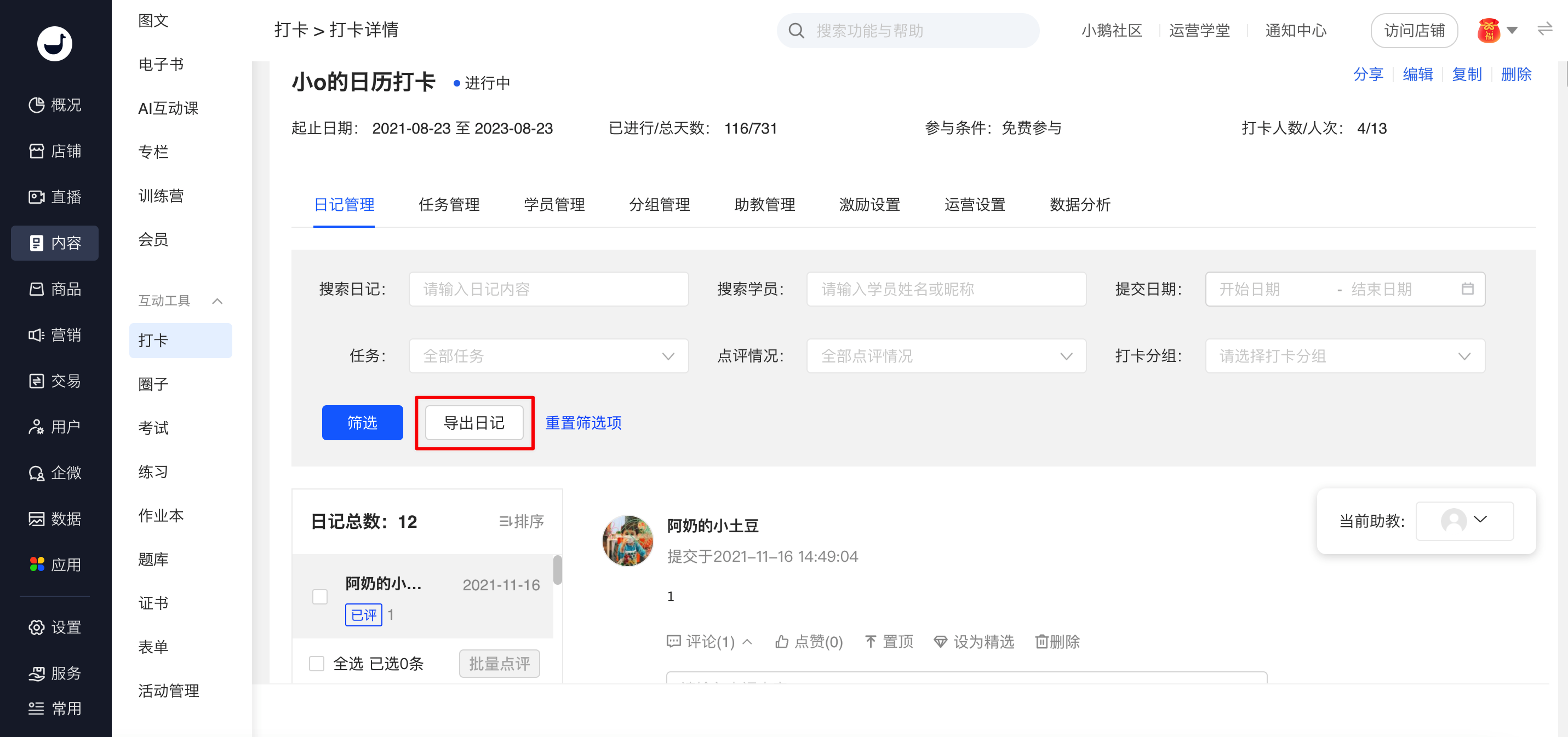Open the 数据分析 tab
Screen dimensions: 1568x737
coord(1079,204)
